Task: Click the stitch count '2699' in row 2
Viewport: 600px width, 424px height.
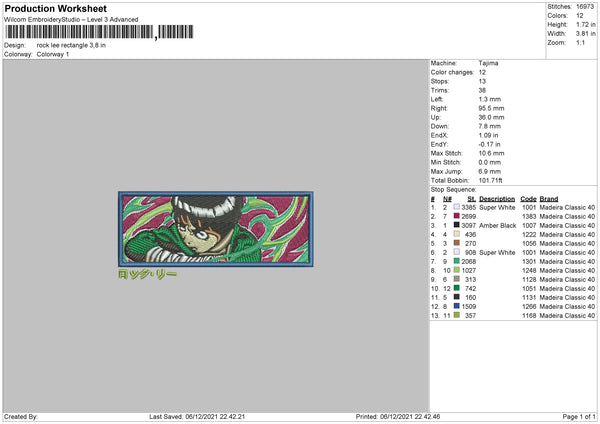Action: click(469, 217)
